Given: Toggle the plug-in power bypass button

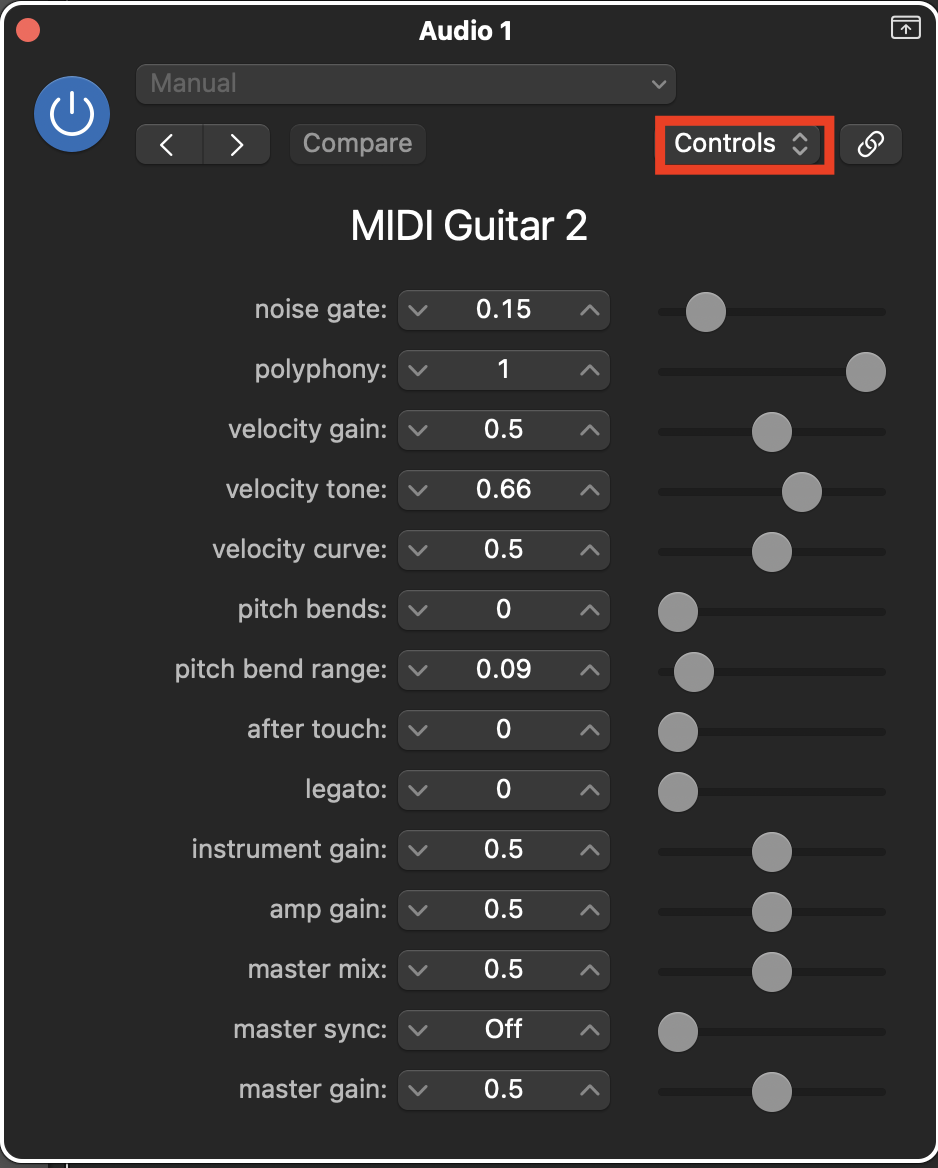Looking at the screenshot, I should point(72,115).
